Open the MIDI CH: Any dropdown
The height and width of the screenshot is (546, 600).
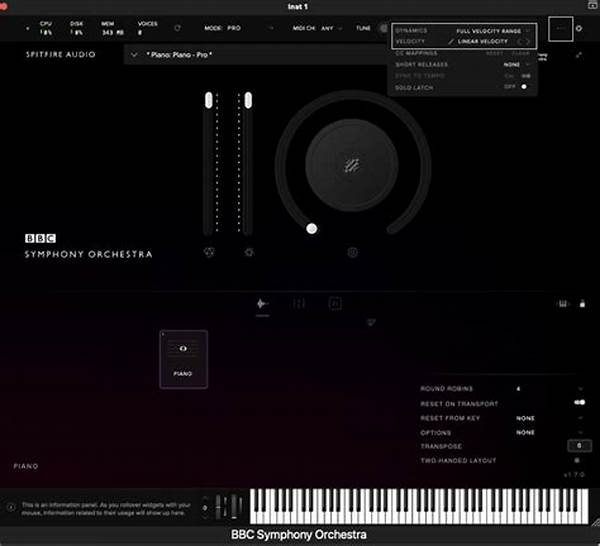(x=317, y=28)
